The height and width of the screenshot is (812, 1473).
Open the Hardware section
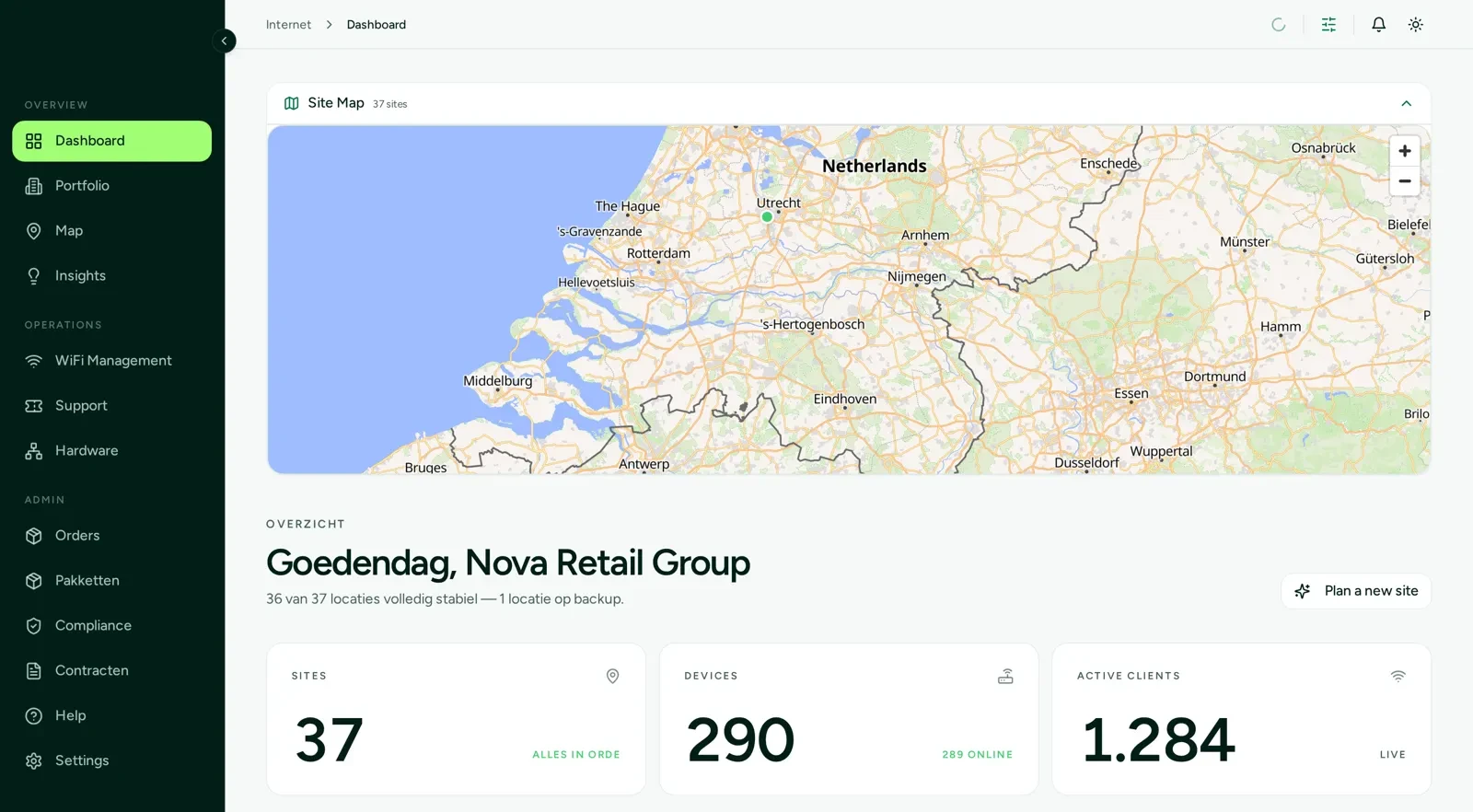click(x=111, y=451)
